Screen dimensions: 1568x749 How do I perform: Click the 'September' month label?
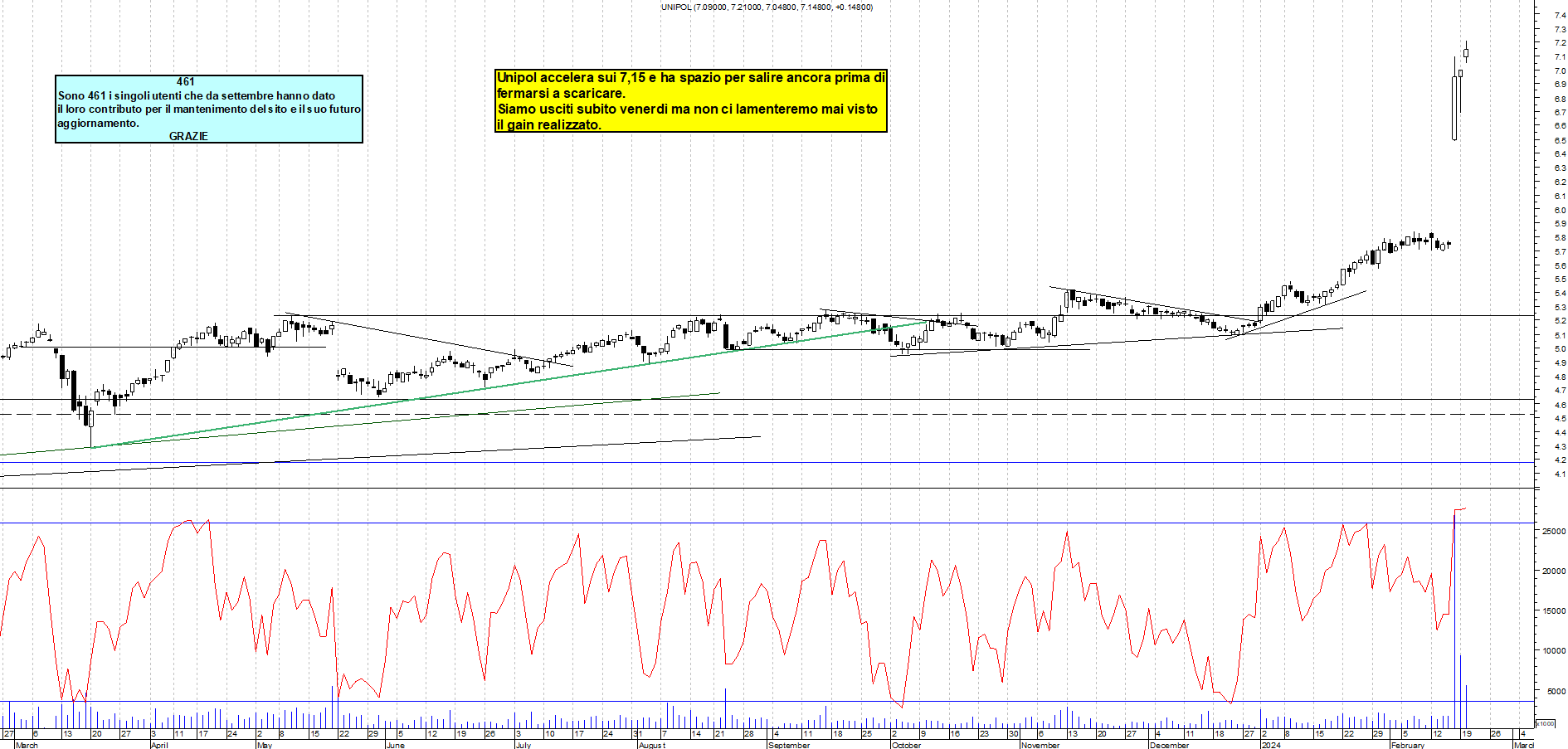point(789,745)
